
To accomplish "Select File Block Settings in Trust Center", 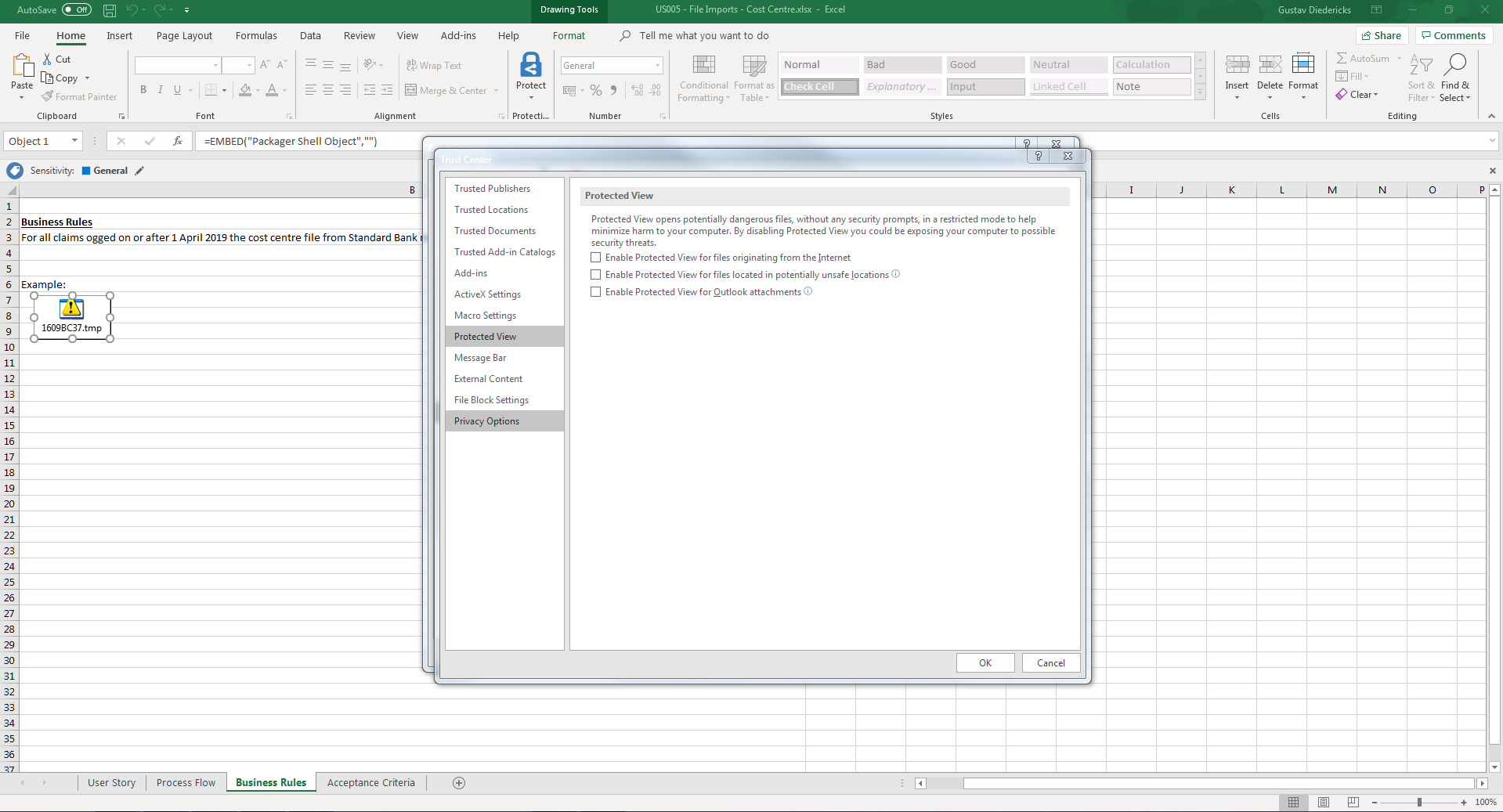I will tap(504, 400).
